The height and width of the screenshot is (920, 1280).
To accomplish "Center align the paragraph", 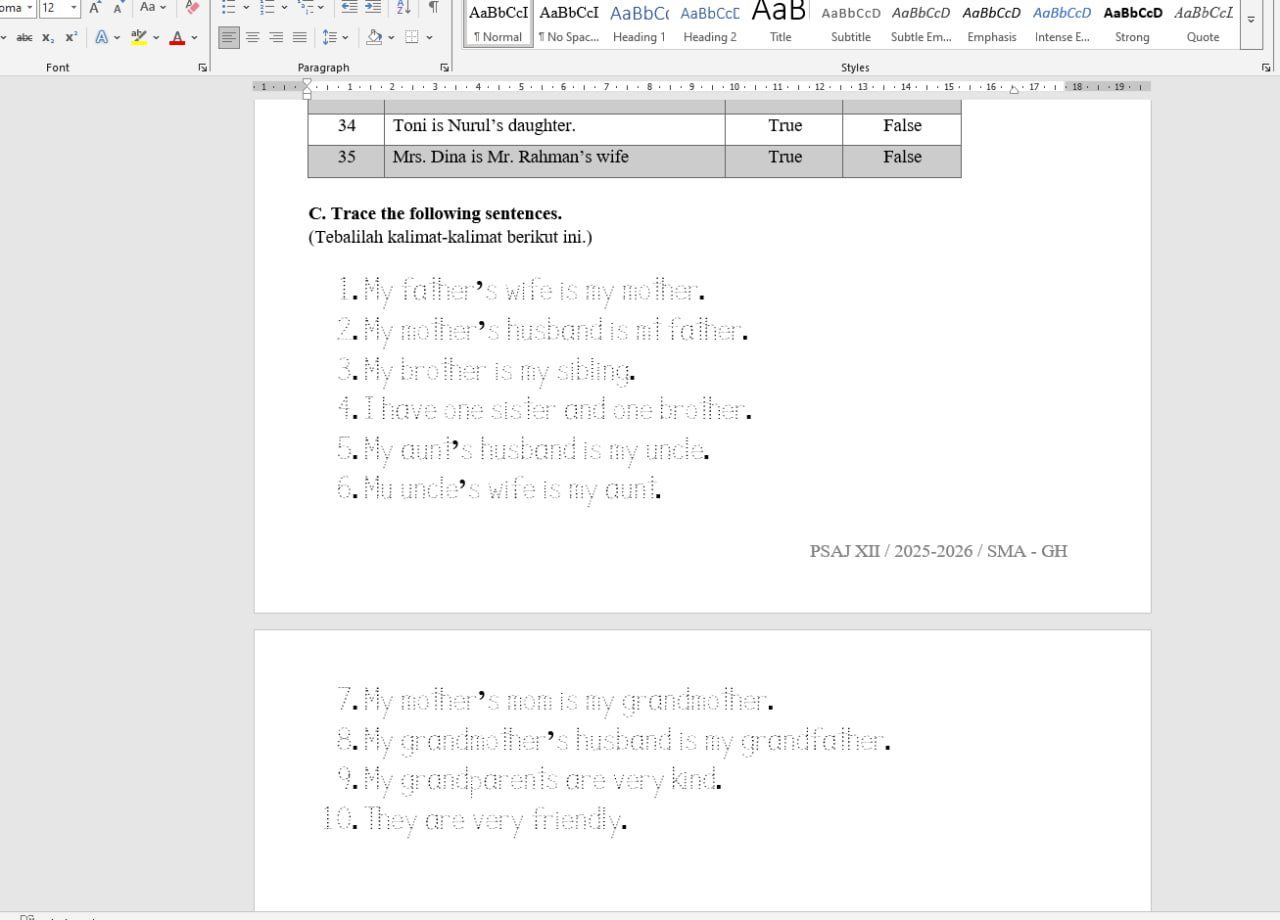I will click(252, 38).
